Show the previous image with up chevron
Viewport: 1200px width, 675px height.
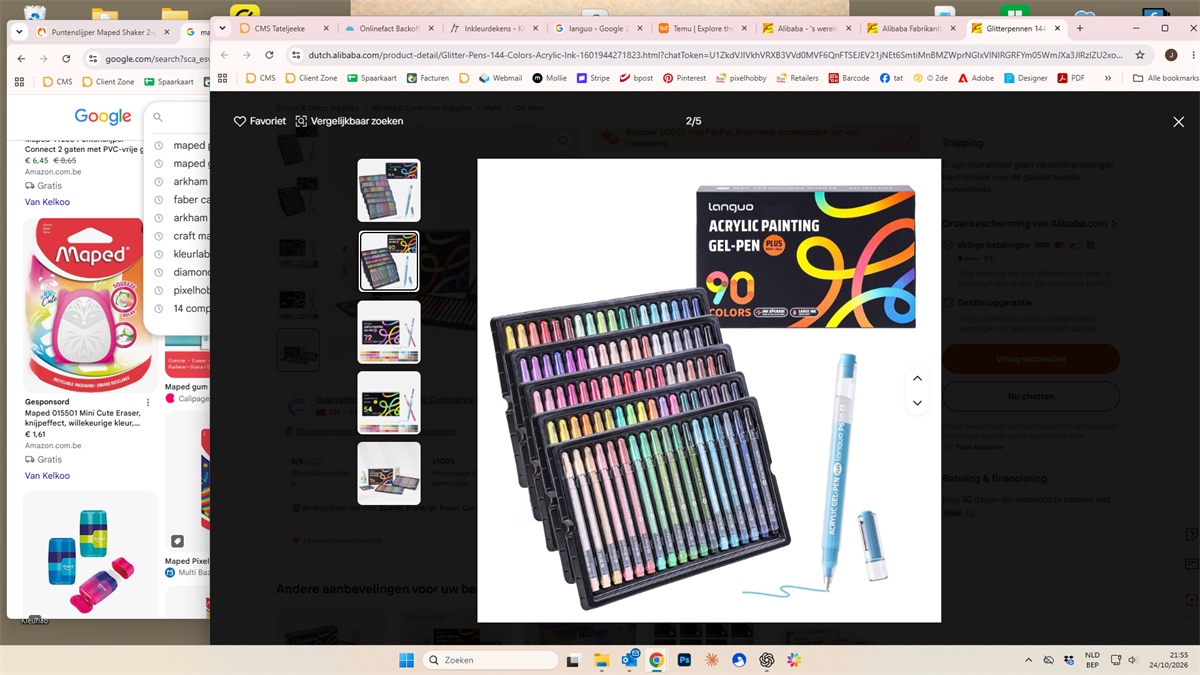click(917, 379)
